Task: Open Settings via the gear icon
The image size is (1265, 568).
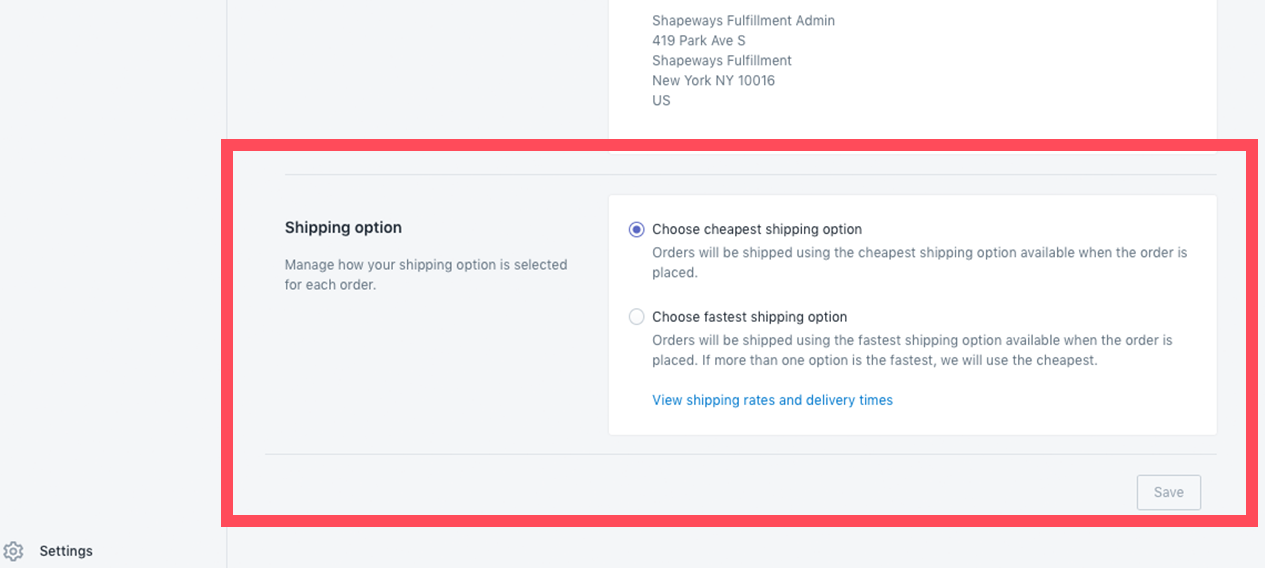Action: click(x=13, y=551)
